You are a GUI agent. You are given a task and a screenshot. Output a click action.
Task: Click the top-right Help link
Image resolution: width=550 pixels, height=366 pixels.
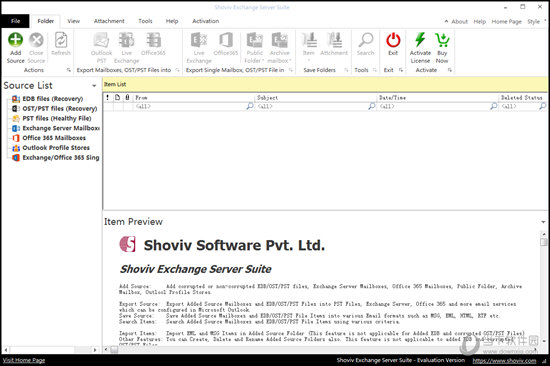click(x=479, y=21)
